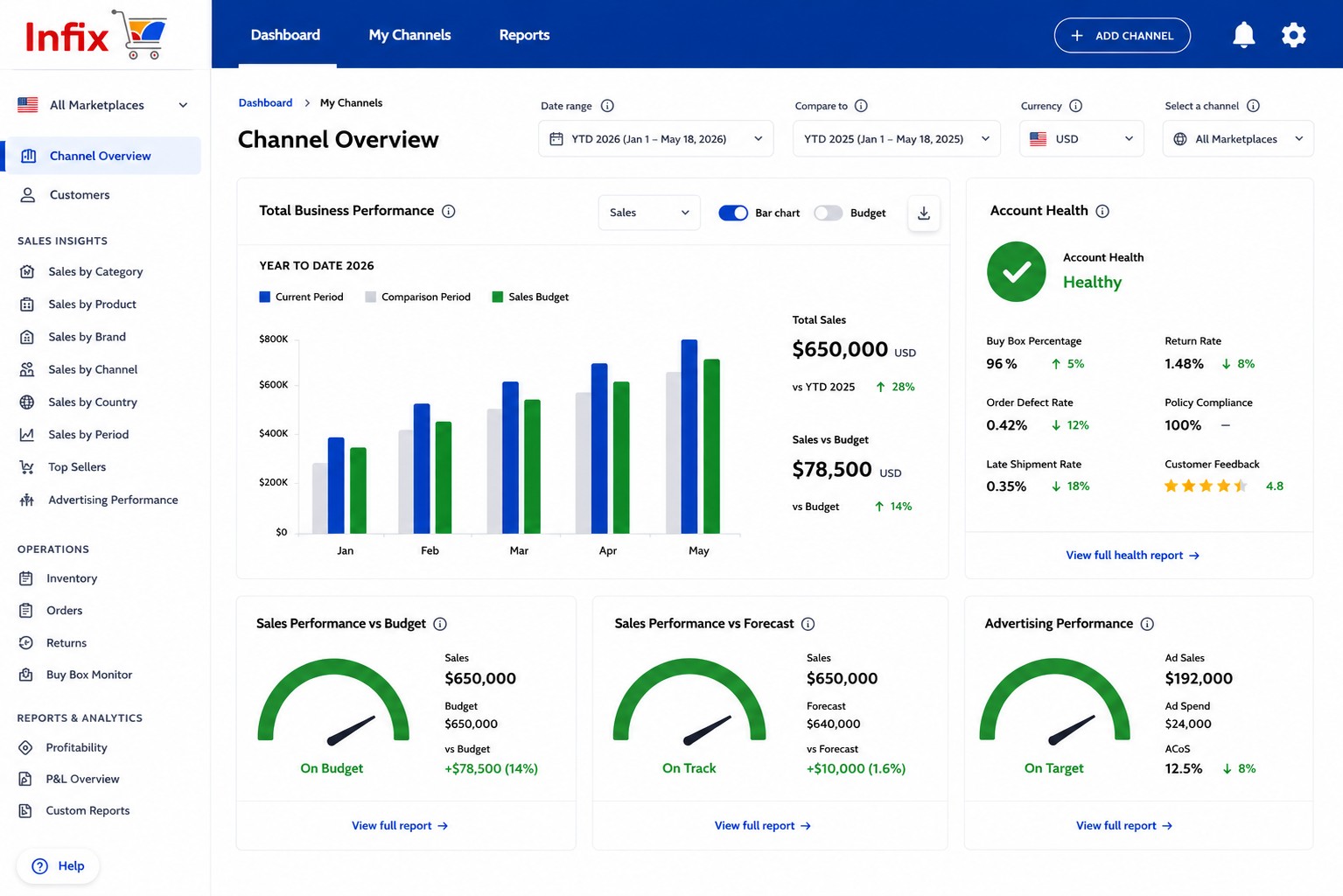Viewport: 1343px width, 896px height.
Task: Click the May blue current period bar
Action: click(689, 437)
